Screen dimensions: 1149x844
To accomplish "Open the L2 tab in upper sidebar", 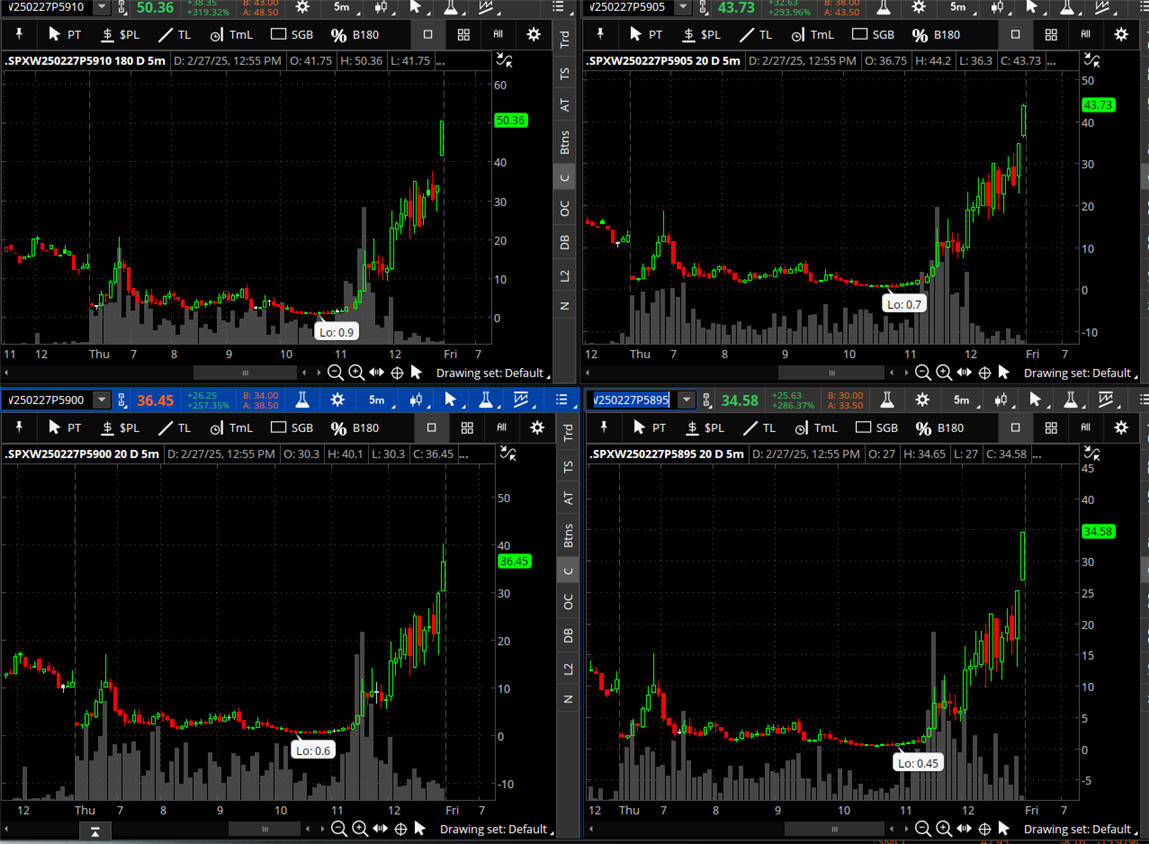I will coord(565,275).
